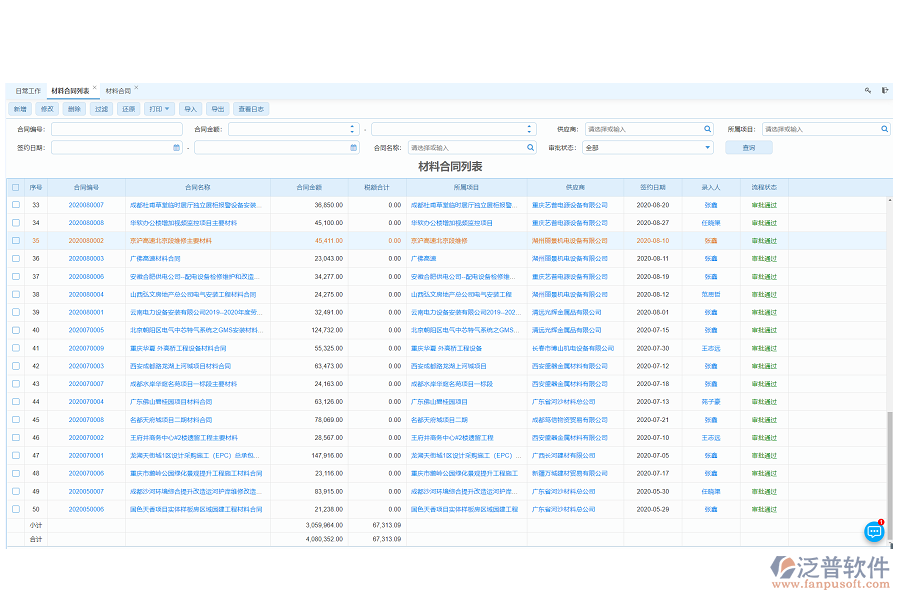The image size is (900, 600).
Task: Click search icon in 合同名称 field
Action: (x=530, y=147)
